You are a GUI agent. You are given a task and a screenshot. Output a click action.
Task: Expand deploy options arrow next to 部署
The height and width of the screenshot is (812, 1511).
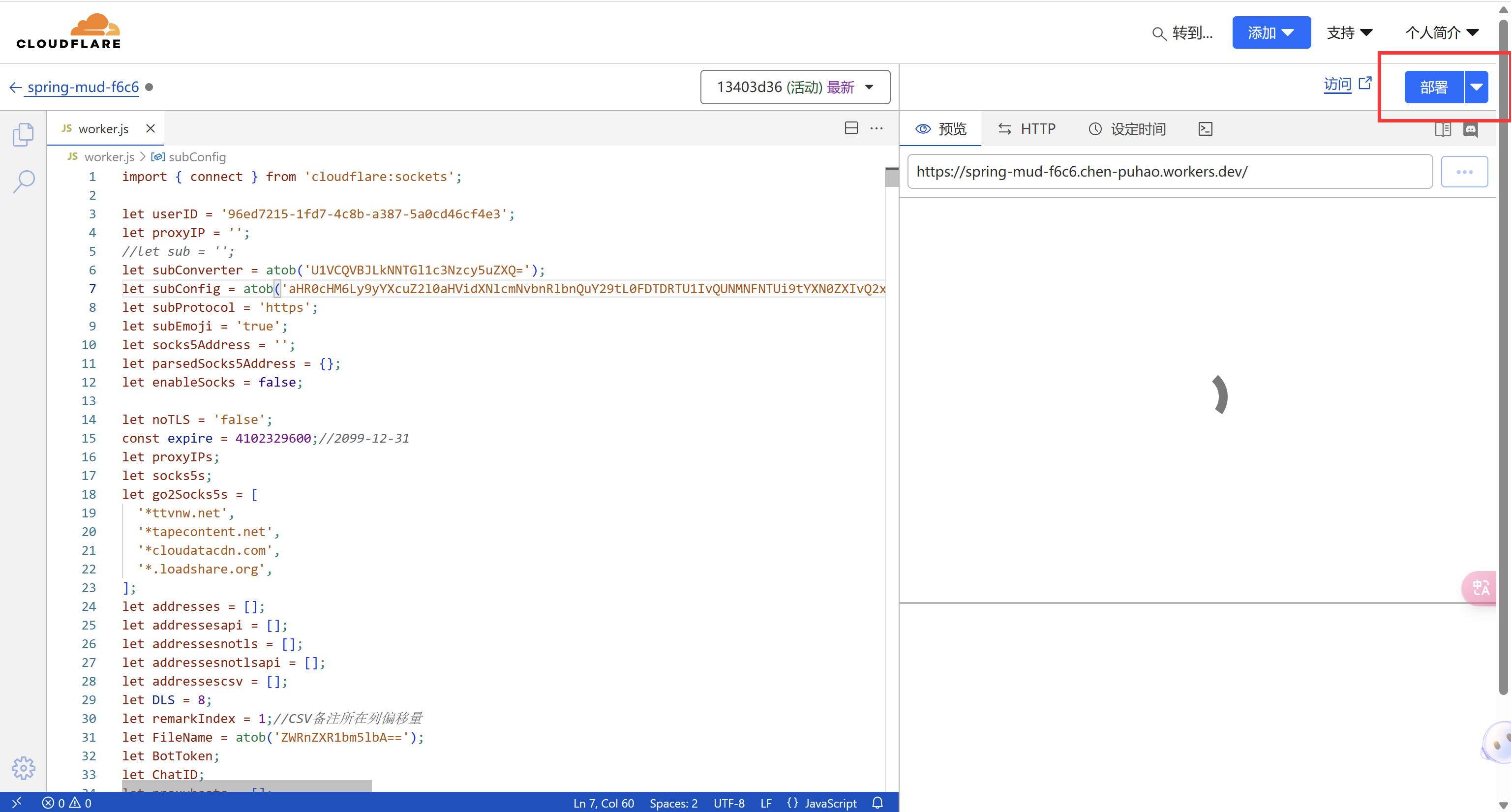tap(1477, 87)
